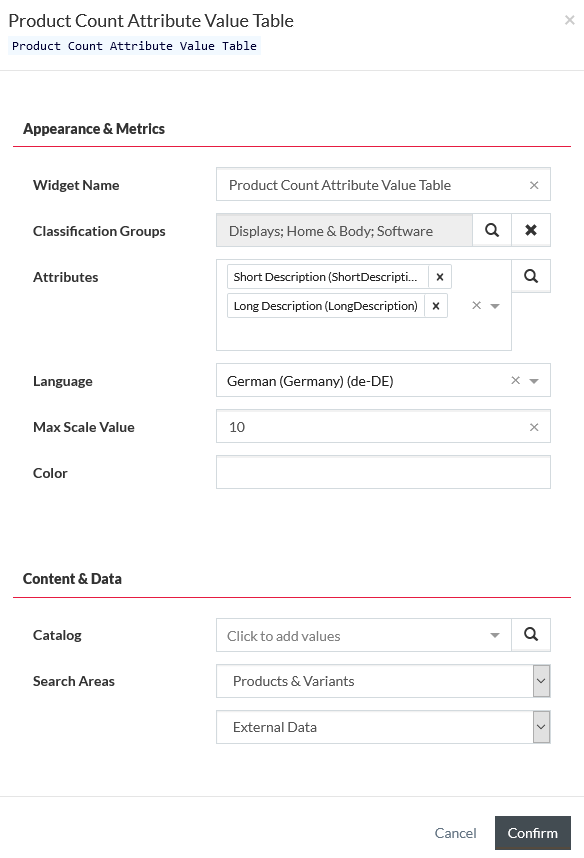Expand the Attributes dropdown arrow

495,306
